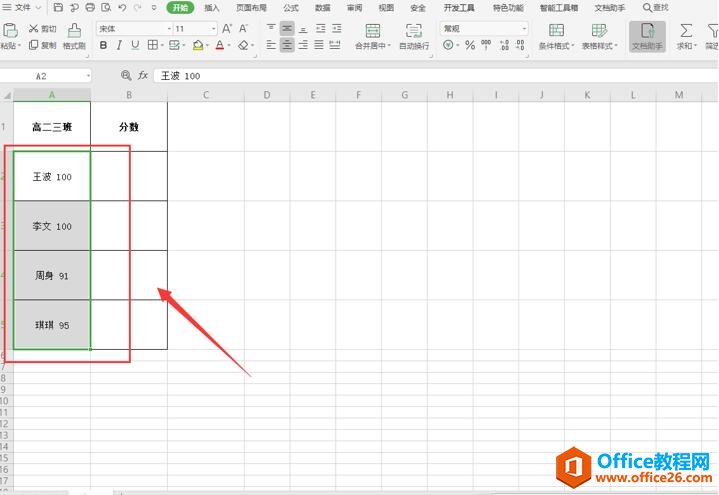Switch to the Developer Tools (开发工具) tab
719x495 pixels.
pyautogui.click(x=459, y=8)
